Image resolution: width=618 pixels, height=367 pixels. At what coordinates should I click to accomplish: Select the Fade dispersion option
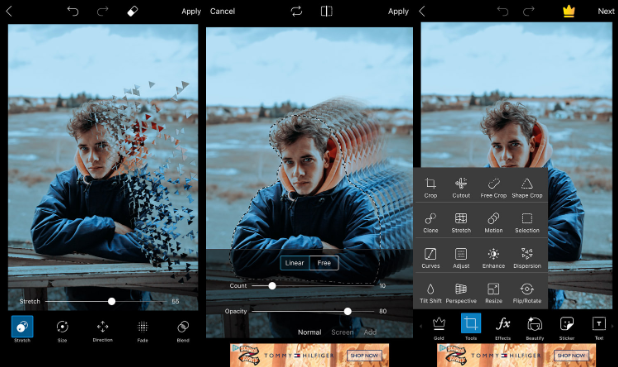coord(143,330)
